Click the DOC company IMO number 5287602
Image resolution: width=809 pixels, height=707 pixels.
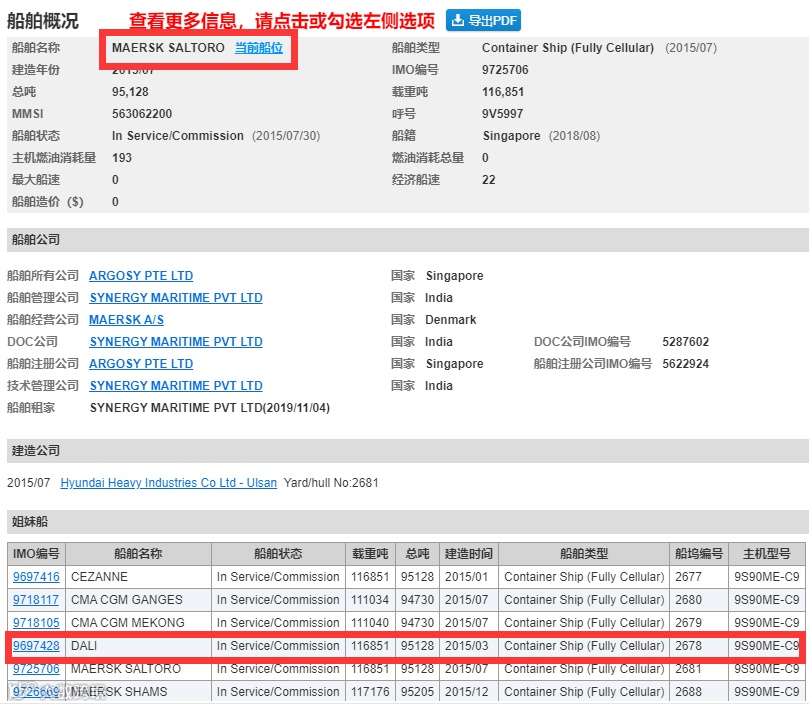click(x=686, y=342)
